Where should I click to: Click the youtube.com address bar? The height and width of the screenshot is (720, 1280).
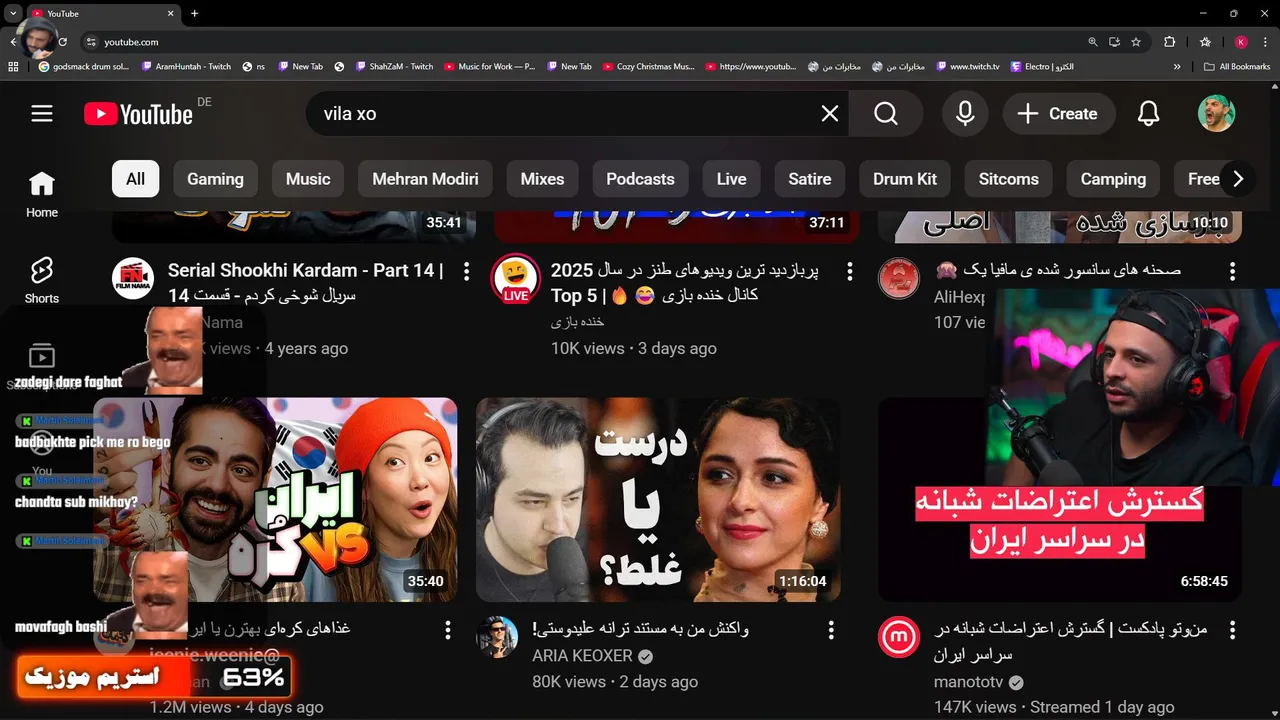tap(580, 42)
